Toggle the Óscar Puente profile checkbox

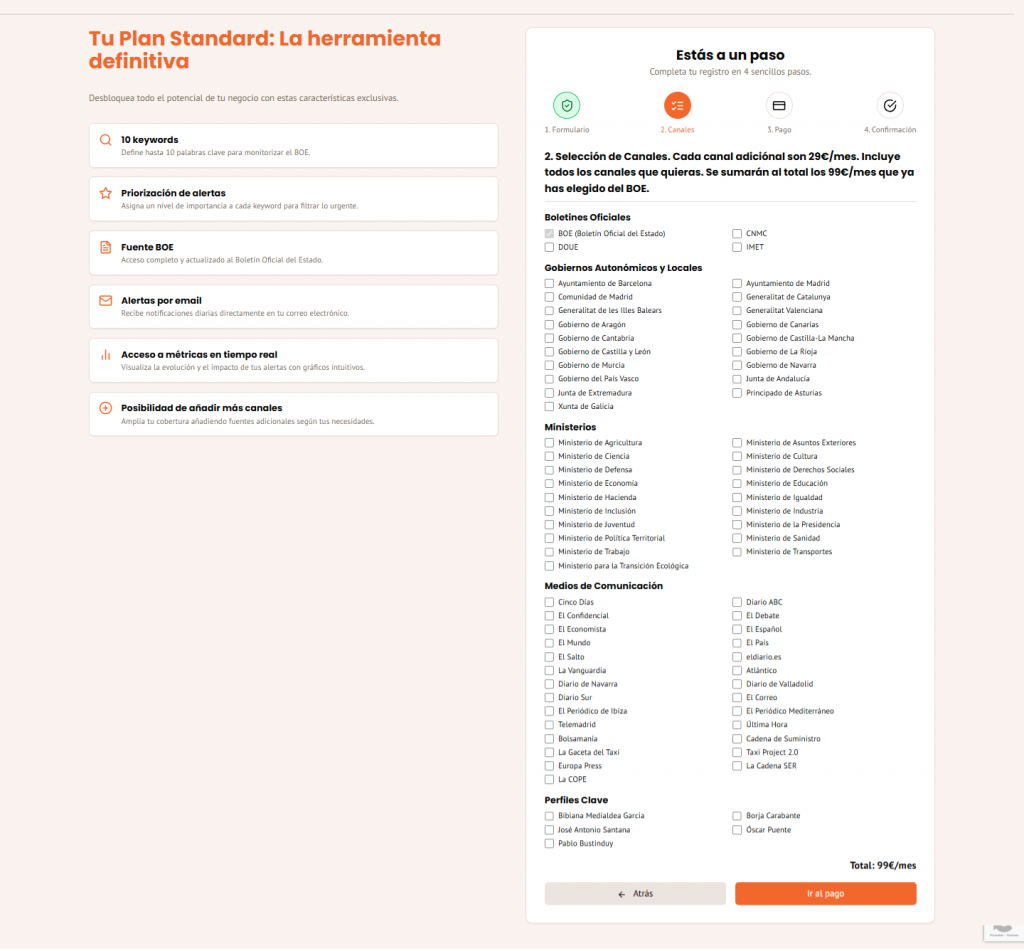(x=737, y=830)
